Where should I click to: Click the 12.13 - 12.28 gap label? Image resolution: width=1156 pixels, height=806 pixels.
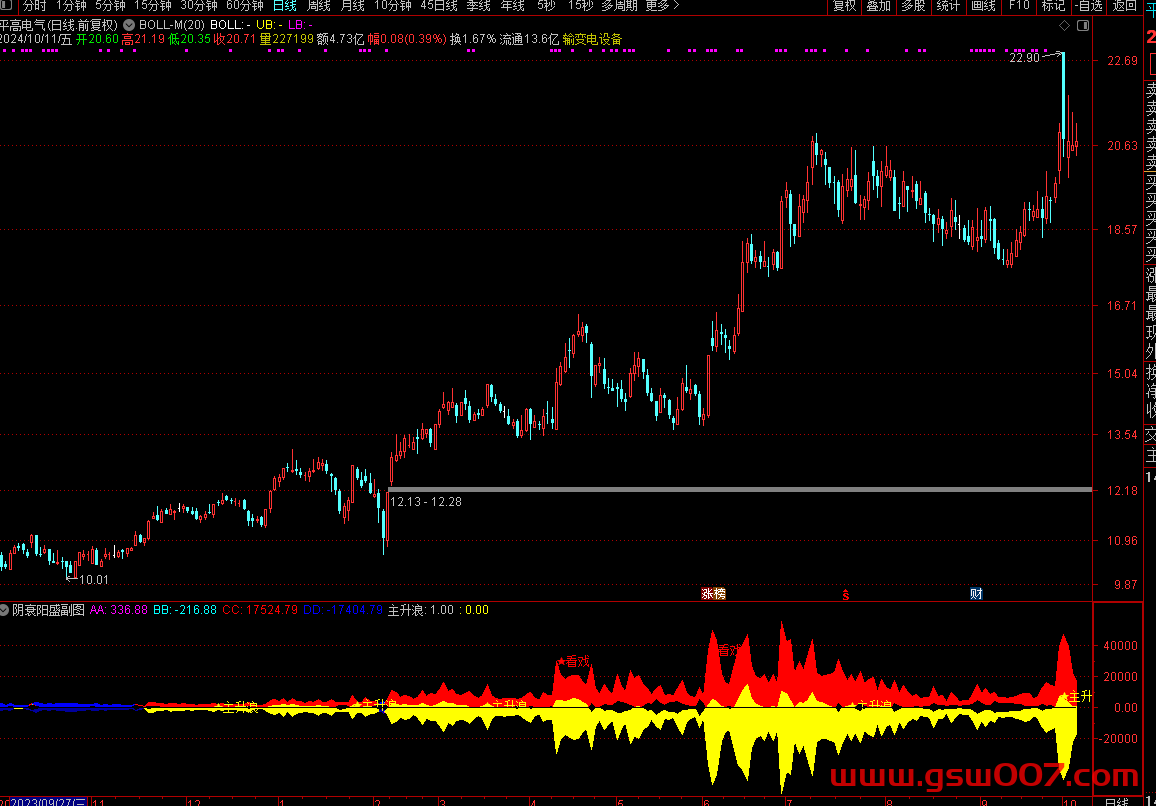click(x=426, y=501)
